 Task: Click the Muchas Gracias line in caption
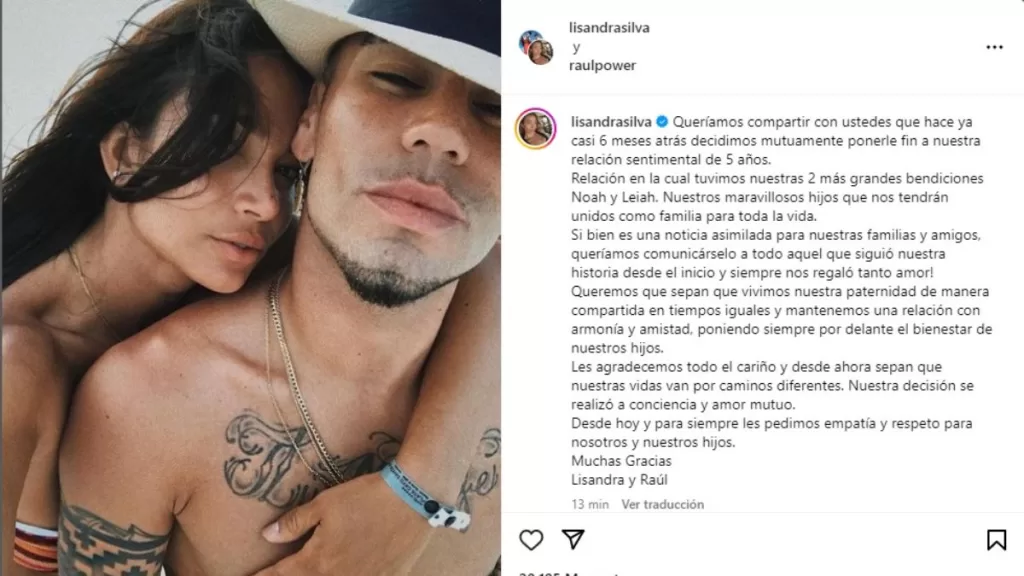tap(621, 461)
